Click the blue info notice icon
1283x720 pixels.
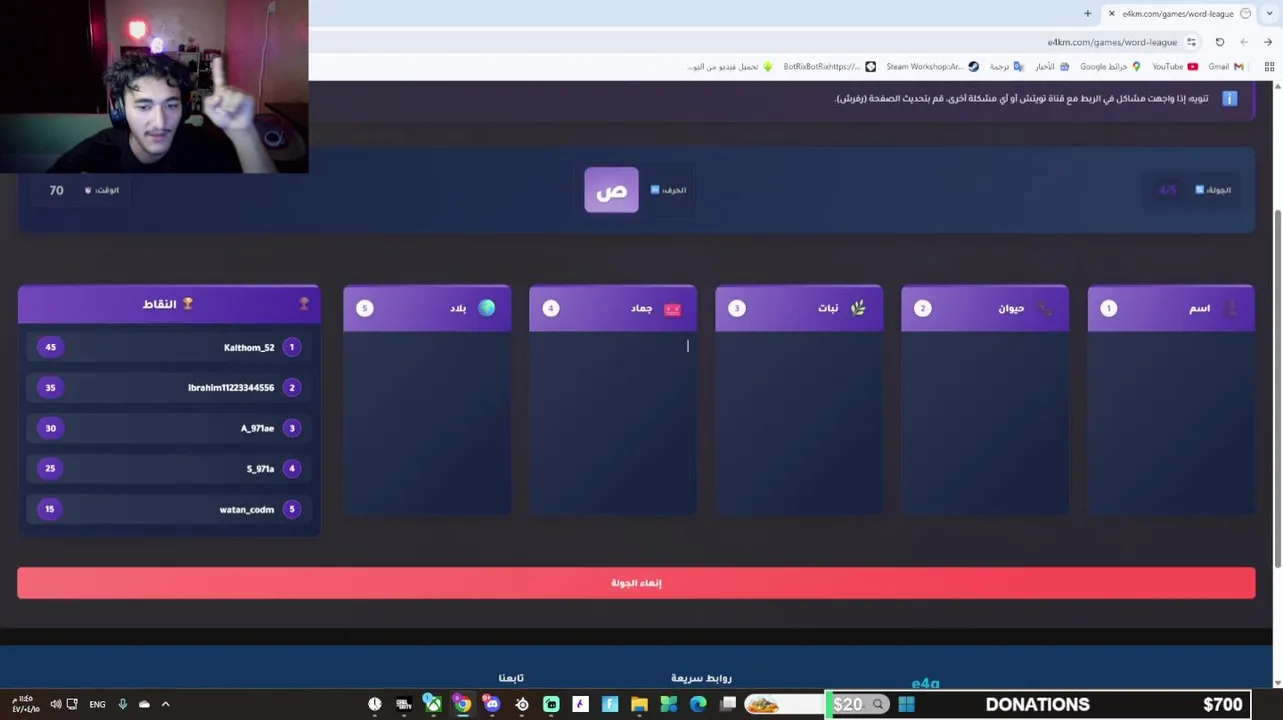coord(1229,98)
